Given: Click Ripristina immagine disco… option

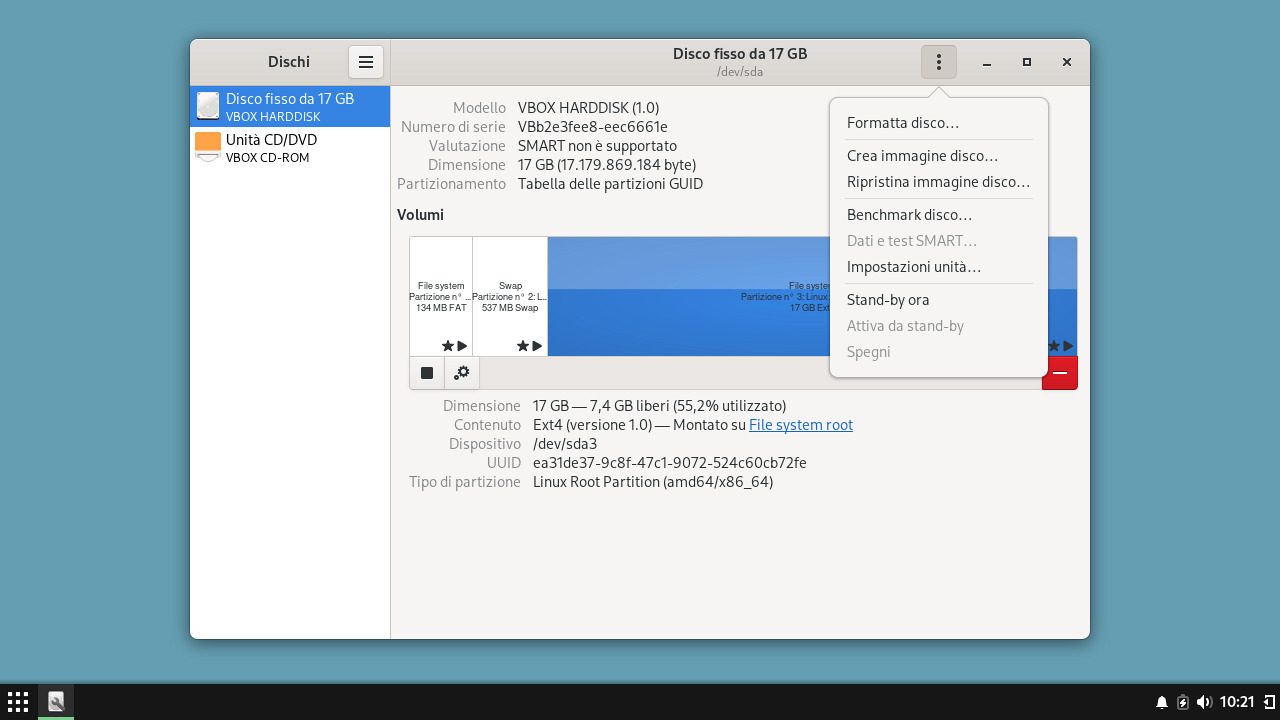Looking at the screenshot, I should click(938, 182).
